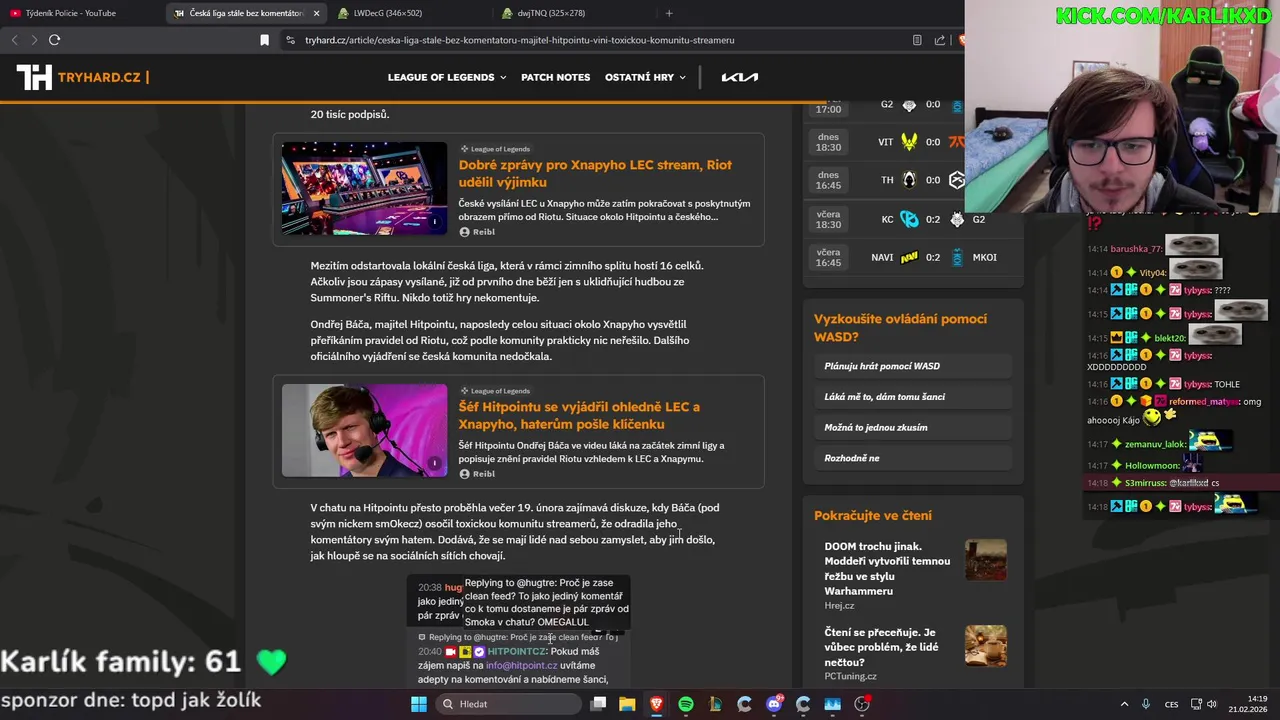Click the browser forward arrow
The width and height of the screenshot is (1280, 720).
(x=33, y=40)
